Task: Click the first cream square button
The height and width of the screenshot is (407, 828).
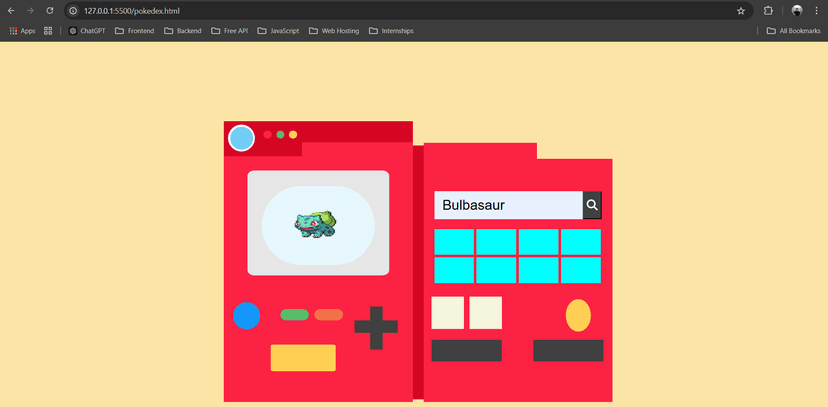Action: pyautogui.click(x=448, y=313)
